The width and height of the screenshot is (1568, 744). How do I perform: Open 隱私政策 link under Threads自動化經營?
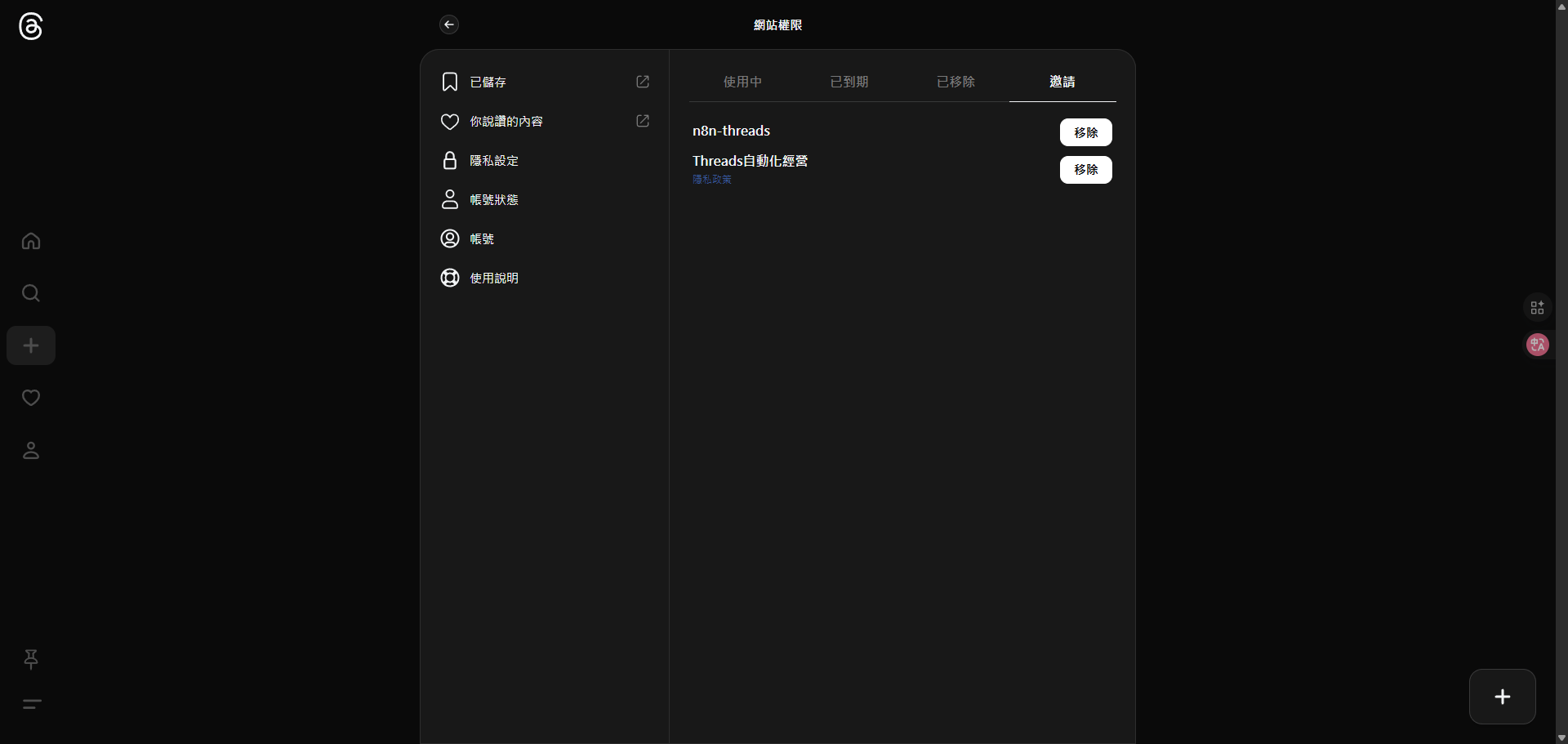(711, 180)
